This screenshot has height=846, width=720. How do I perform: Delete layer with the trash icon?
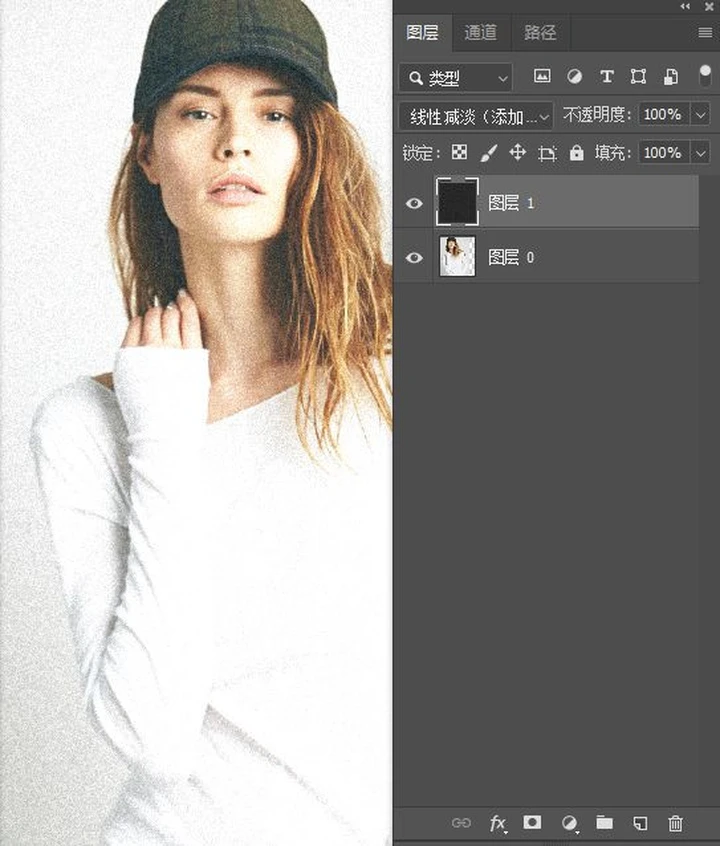click(x=675, y=822)
